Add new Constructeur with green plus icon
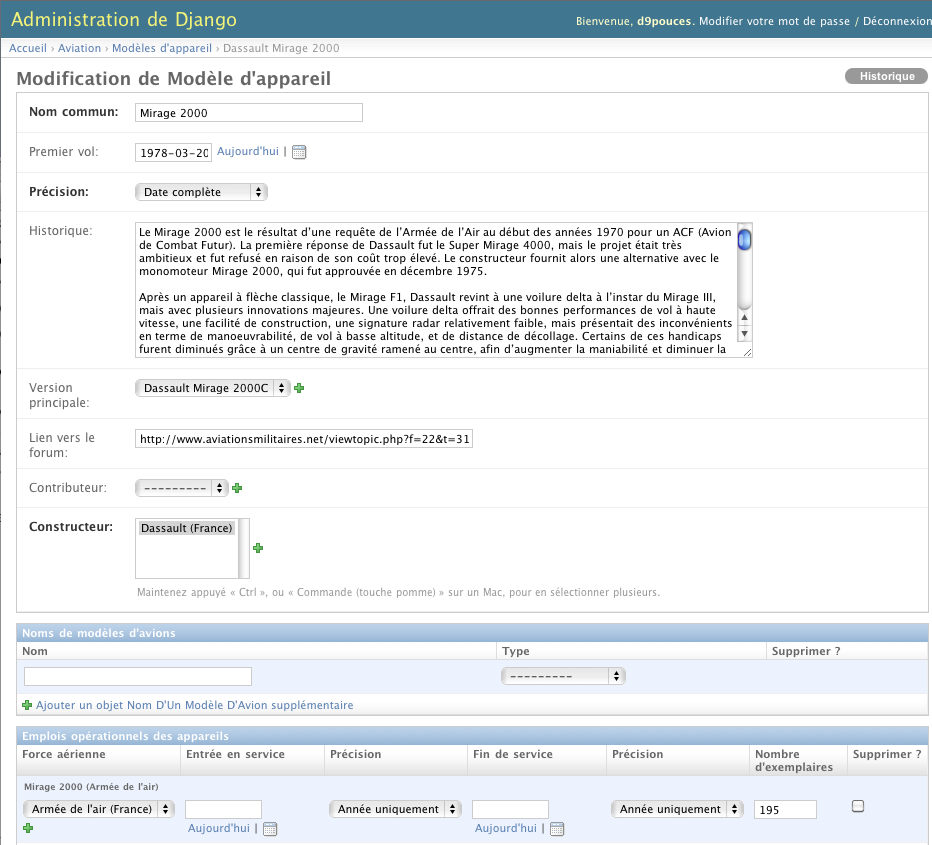 tap(258, 548)
